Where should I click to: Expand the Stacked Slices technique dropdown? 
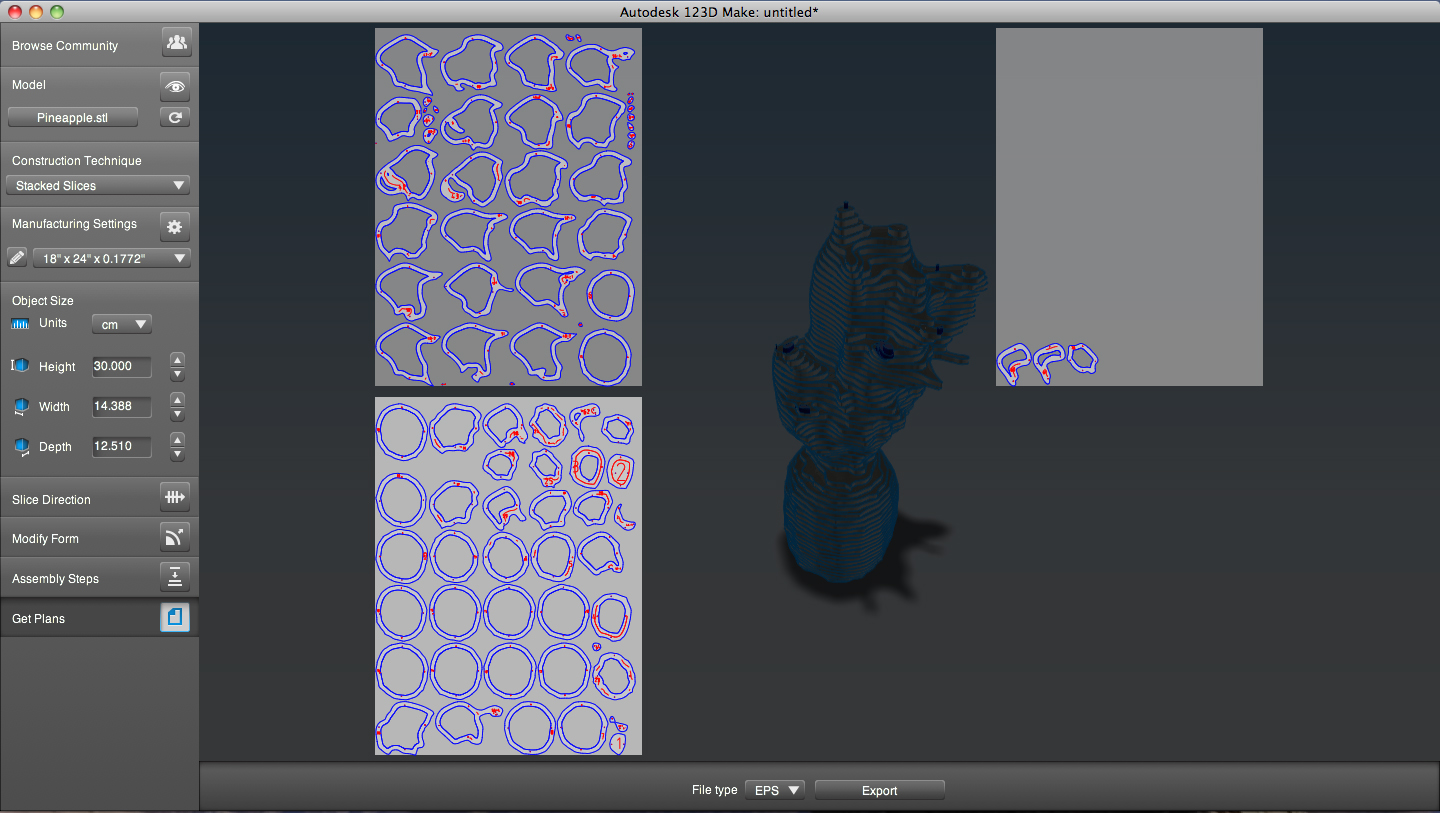pyautogui.click(x=98, y=185)
